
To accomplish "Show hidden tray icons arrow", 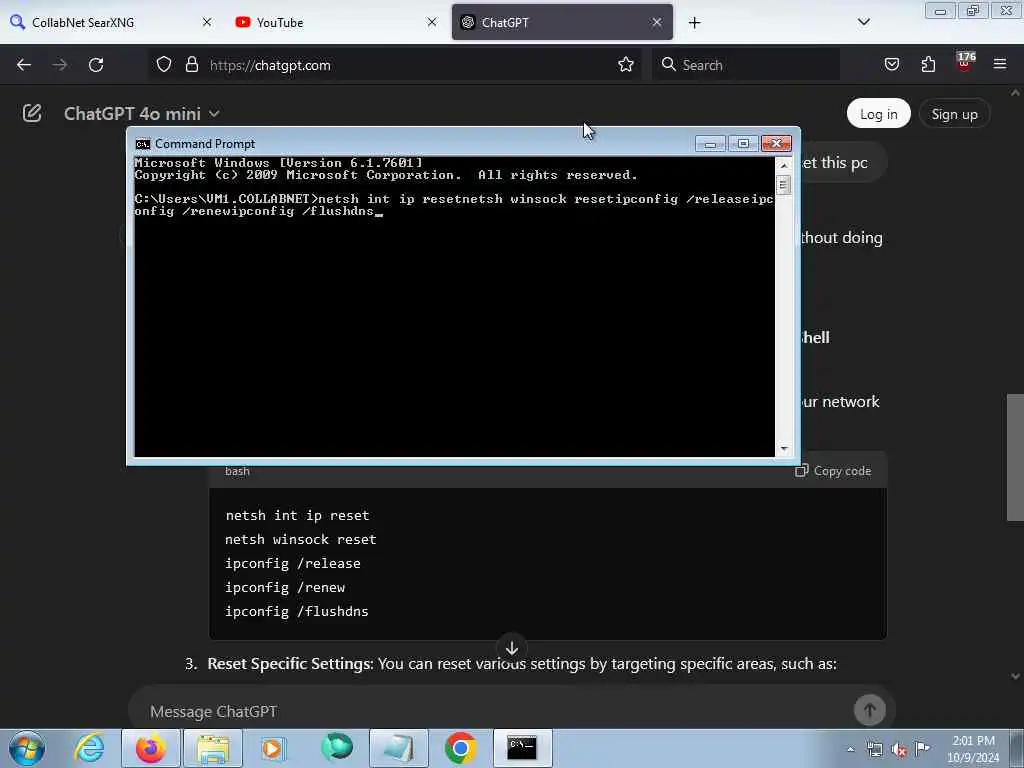I will point(850,749).
